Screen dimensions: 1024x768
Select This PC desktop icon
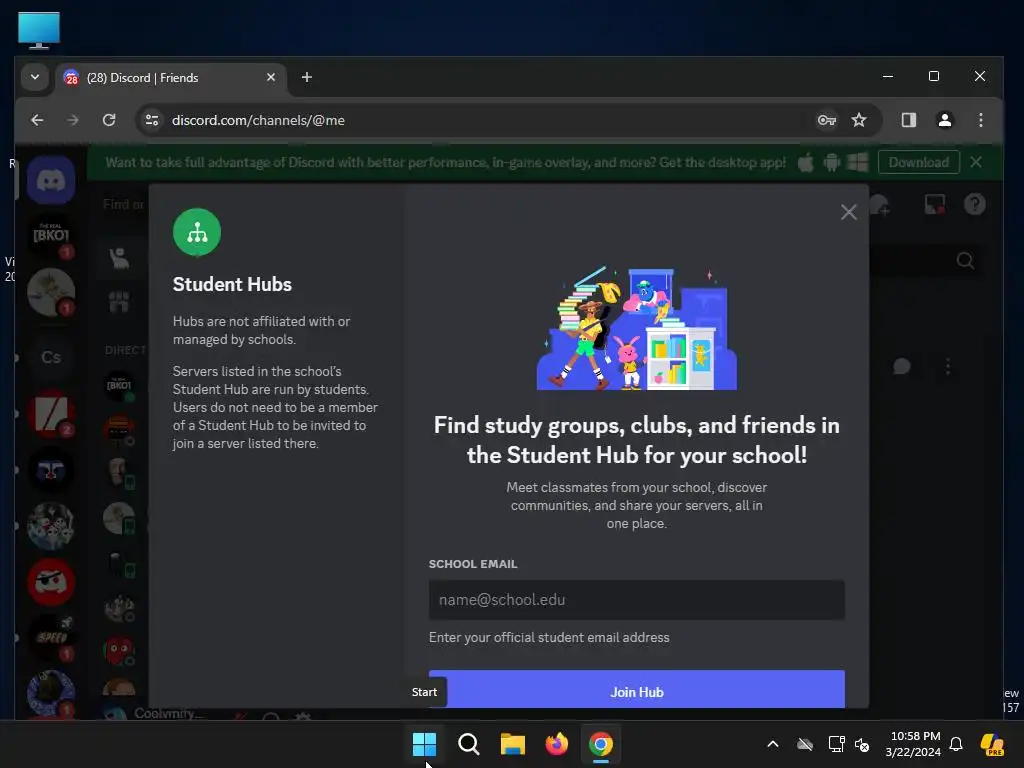pos(39,30)
